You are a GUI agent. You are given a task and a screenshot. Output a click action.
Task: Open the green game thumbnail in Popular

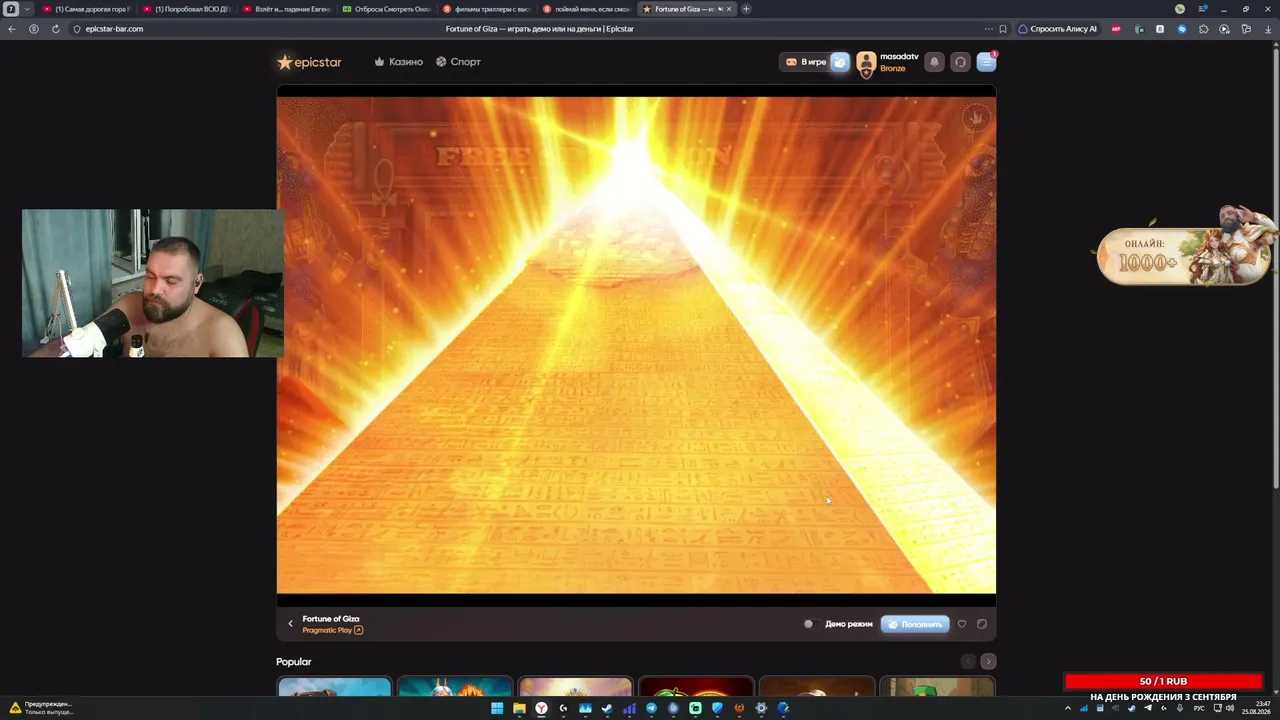pos(937,687)
